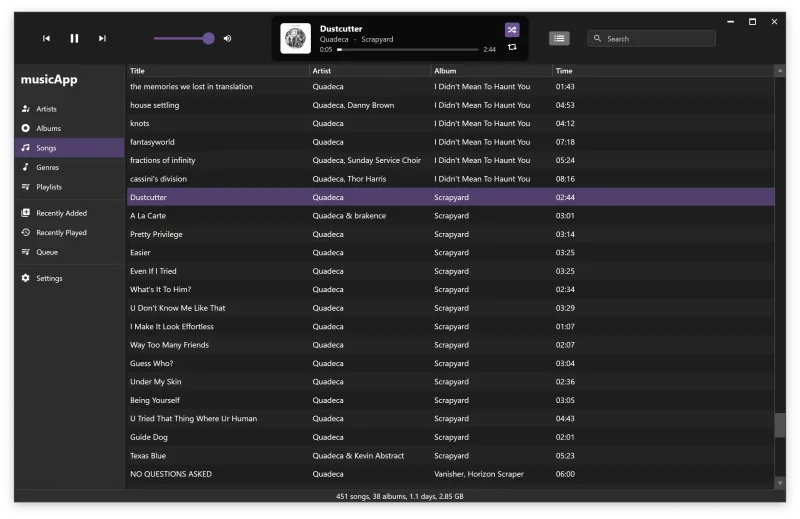The image size is (800, 519).
Task: Click the vertical scrollbar thumb
Action: click(x=780, y=425)
